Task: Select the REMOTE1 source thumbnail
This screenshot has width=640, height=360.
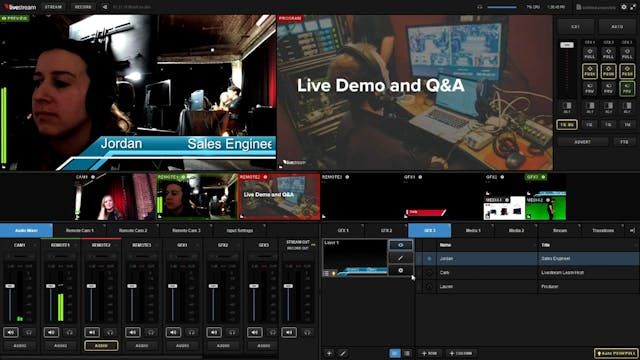Action: (x=197, y=197)
